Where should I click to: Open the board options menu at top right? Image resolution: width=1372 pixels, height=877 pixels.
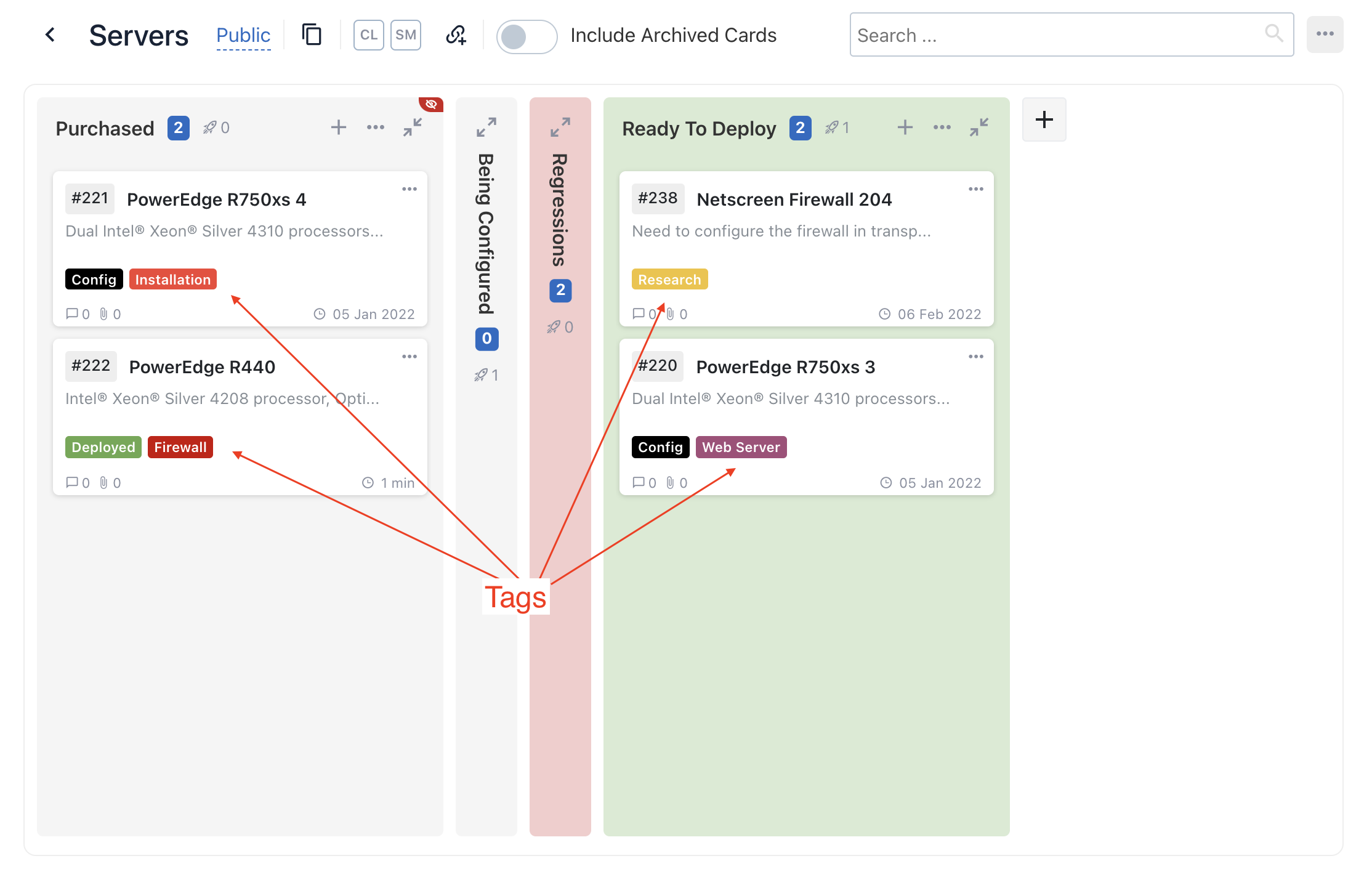1325,34
